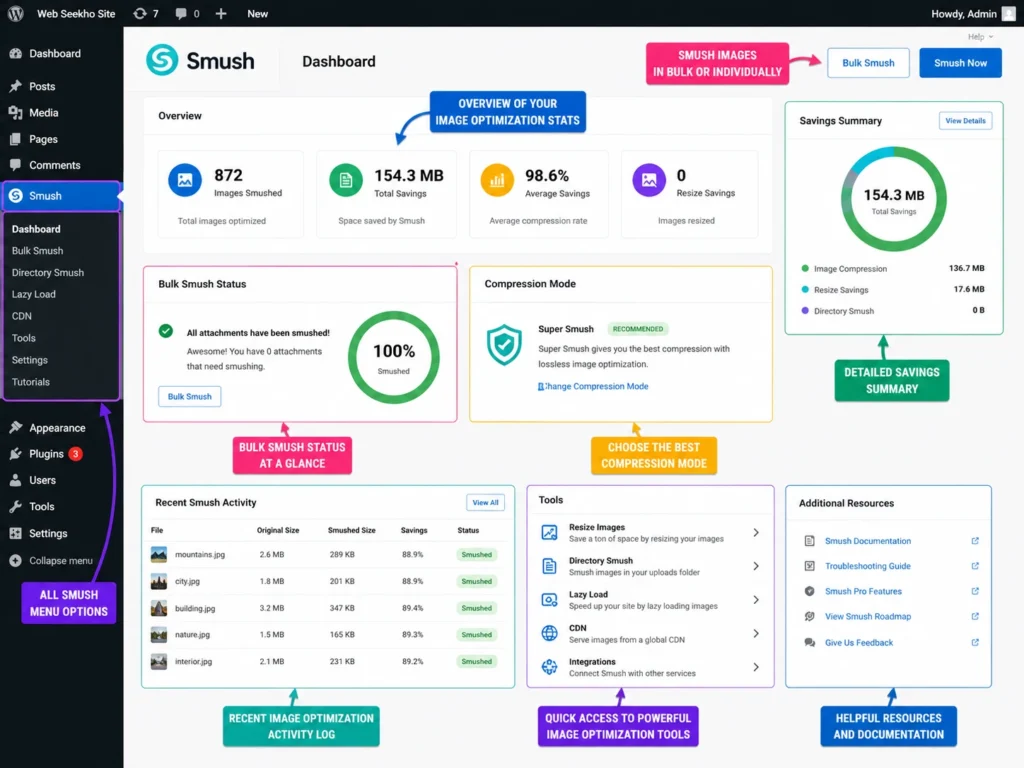Click the 100% Smushed progress ring
The width and height of the screenshot is (1024, 768).
coord(394,357)
